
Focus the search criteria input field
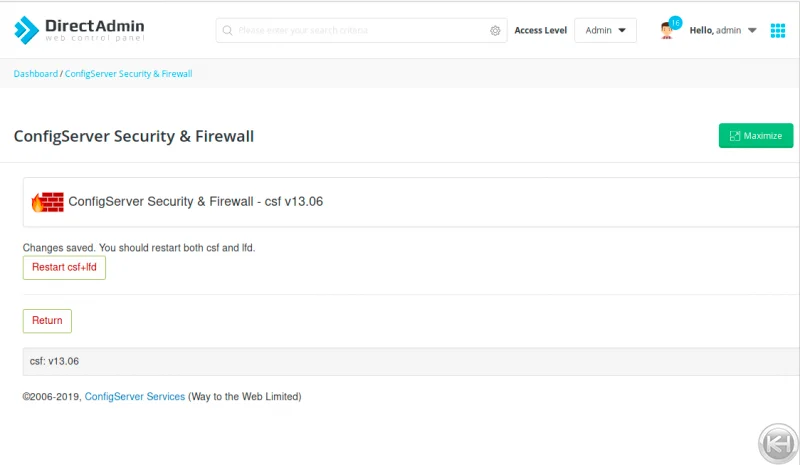(x=361, y=31)
